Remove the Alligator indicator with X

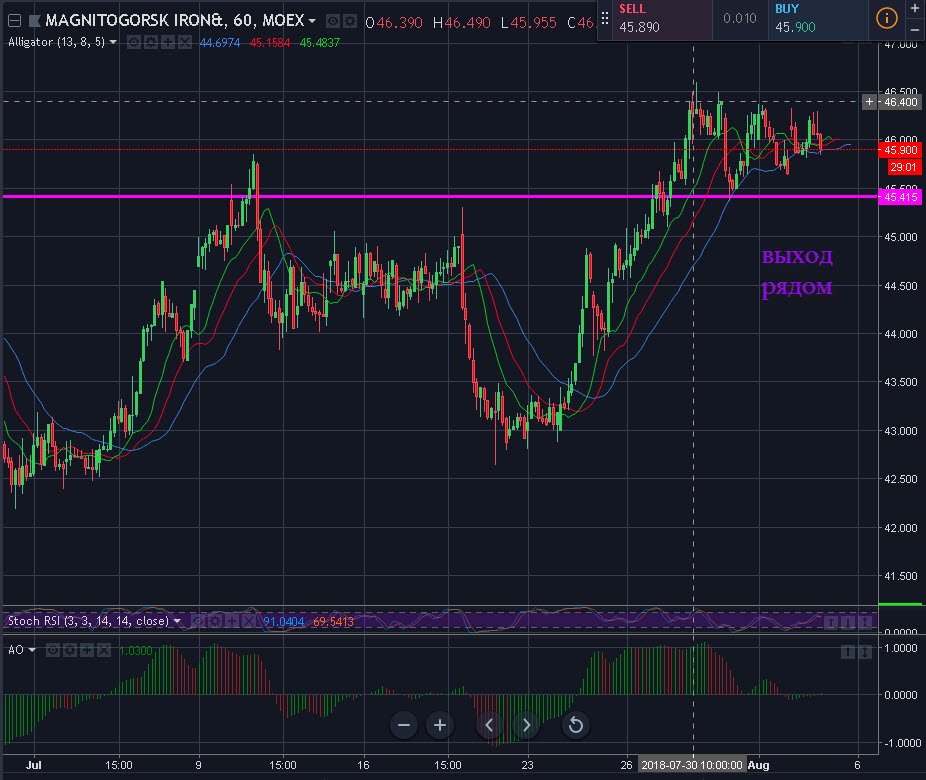(185, 43)
